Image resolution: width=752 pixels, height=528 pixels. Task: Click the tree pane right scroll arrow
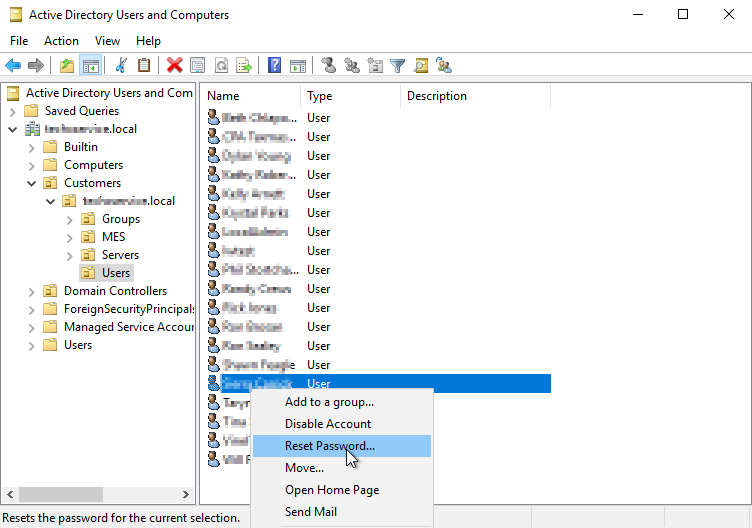point(186,494)
